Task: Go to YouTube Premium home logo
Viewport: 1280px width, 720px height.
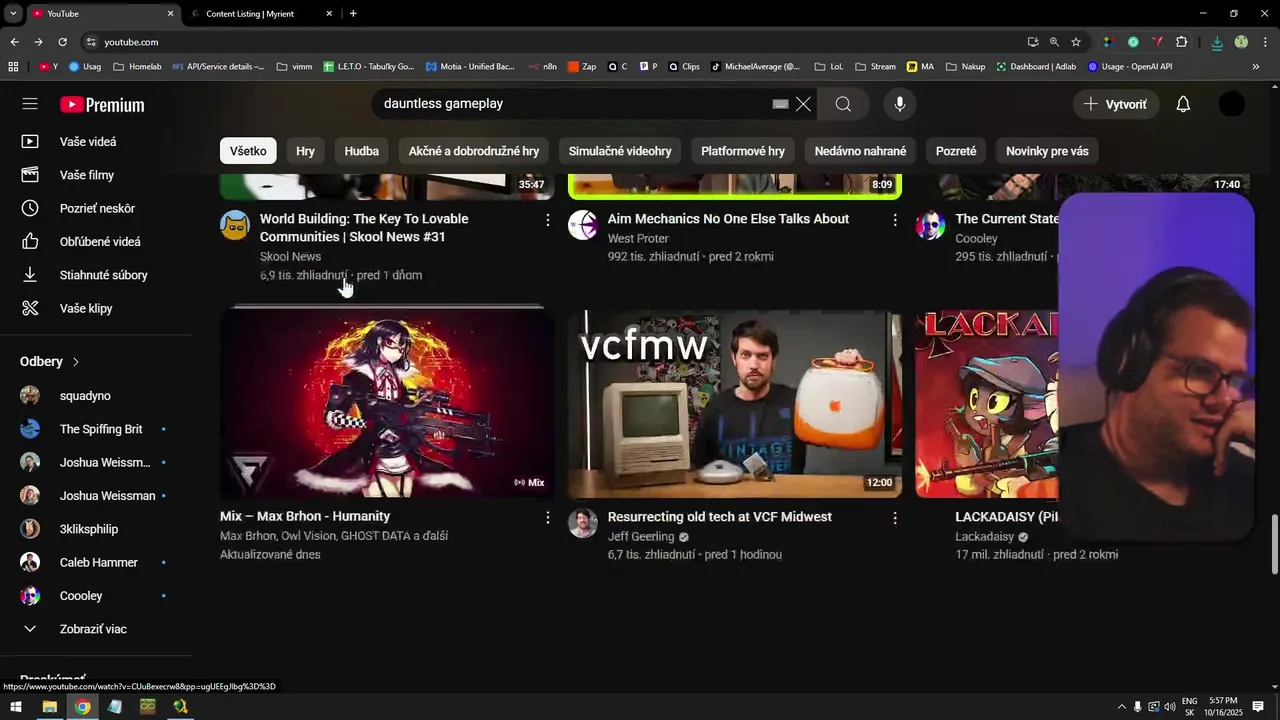Action: (102, 105)
